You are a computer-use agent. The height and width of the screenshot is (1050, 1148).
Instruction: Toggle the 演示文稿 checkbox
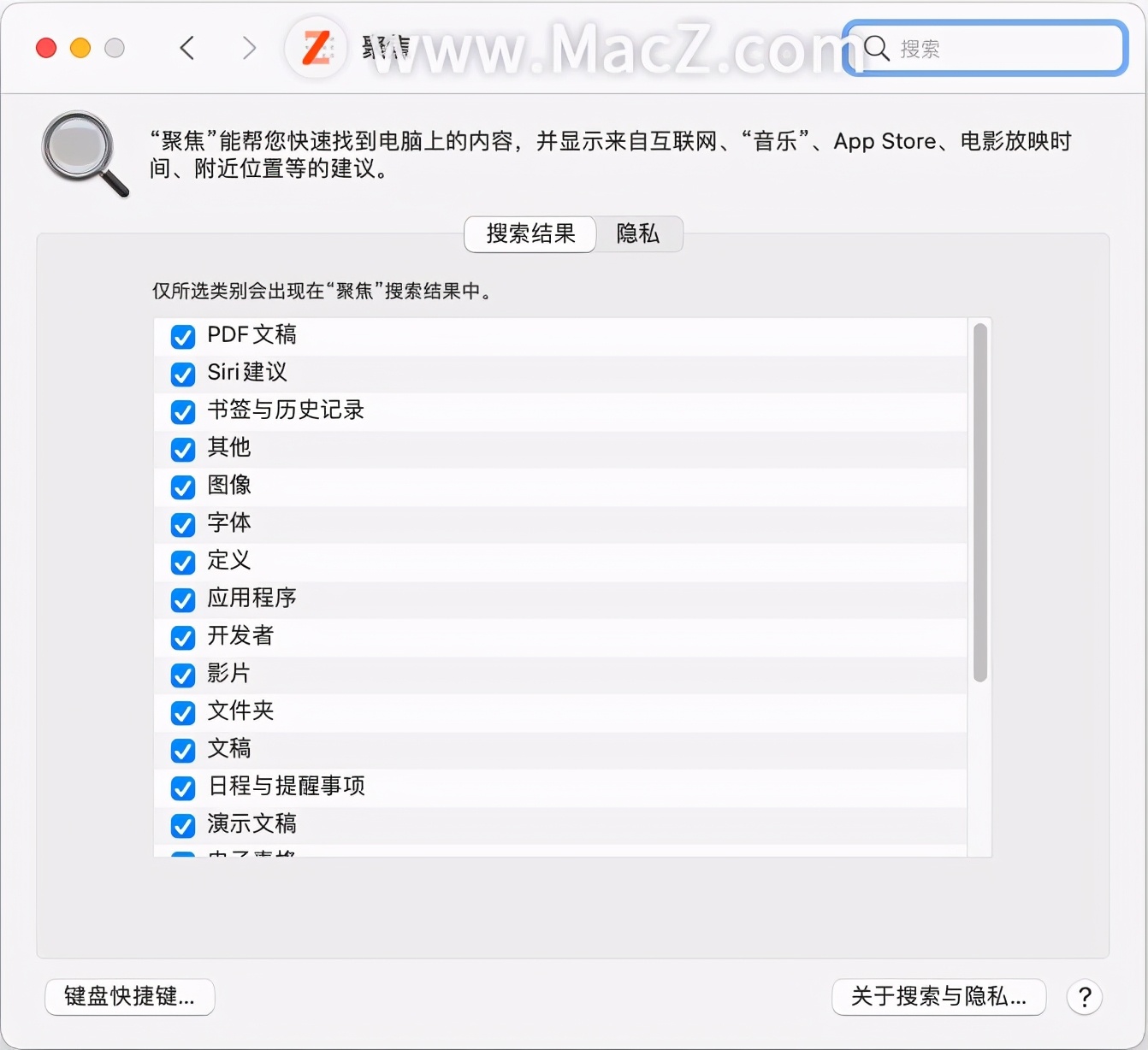coord(182,826)
